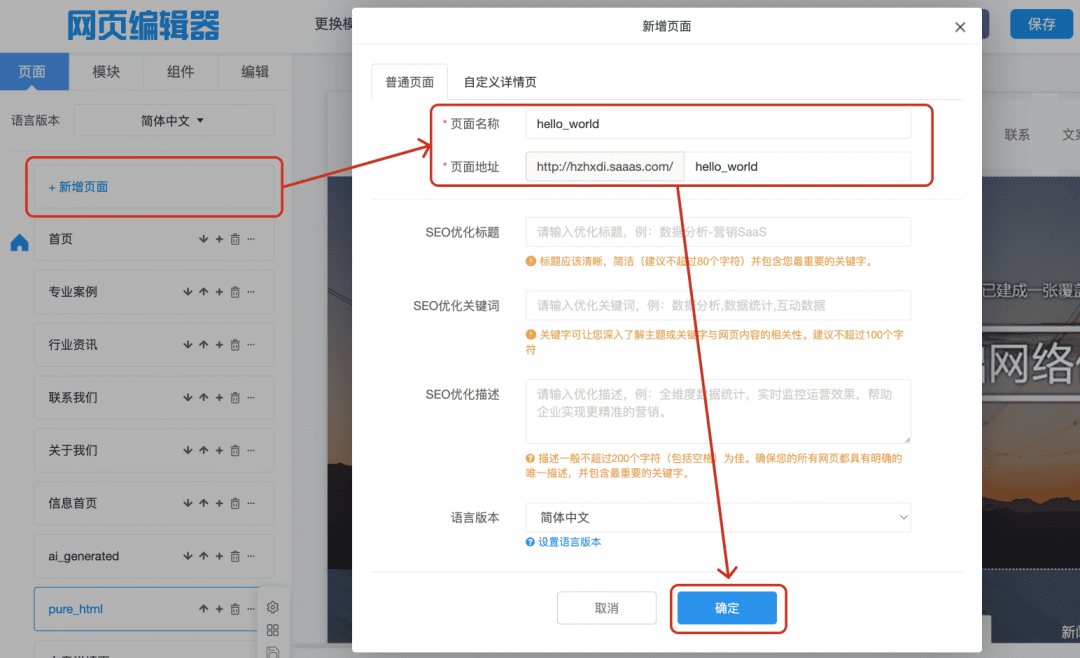The image size is (1080, 658).
Task: Click the SEO优化标题 input field
Action: pos(718,232)
